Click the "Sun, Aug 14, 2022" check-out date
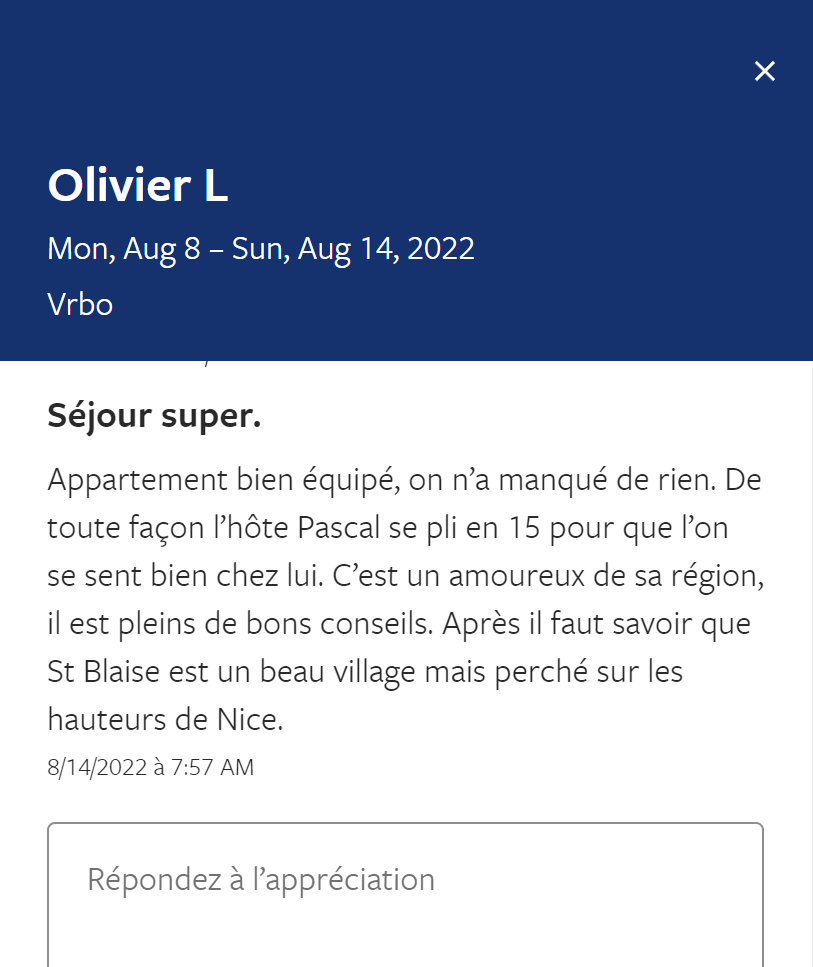Image resolution: width=813 pixels, height=967 pixels. pyautogui.click(x=353, y=248)
